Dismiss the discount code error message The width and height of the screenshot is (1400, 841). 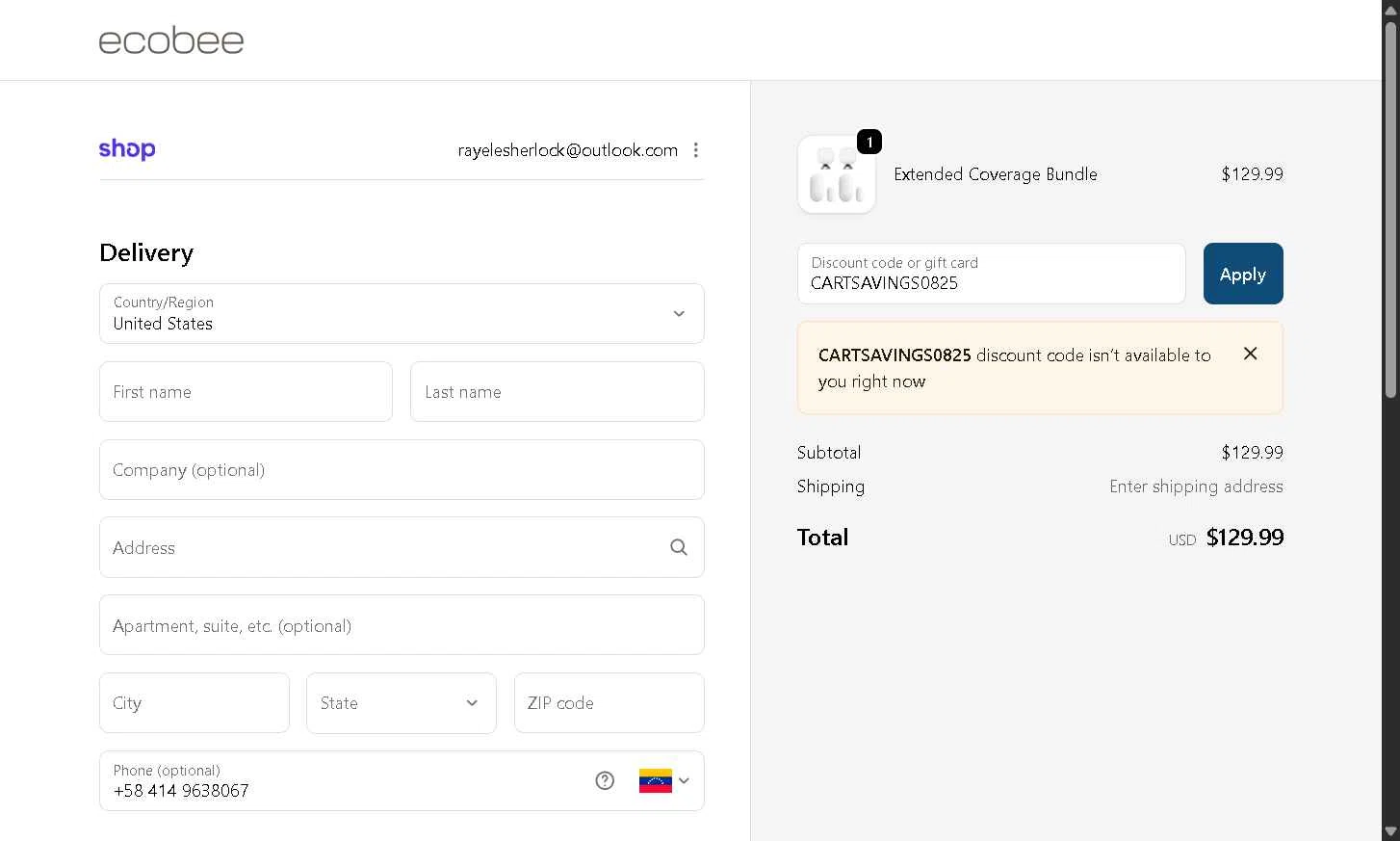1250,354
